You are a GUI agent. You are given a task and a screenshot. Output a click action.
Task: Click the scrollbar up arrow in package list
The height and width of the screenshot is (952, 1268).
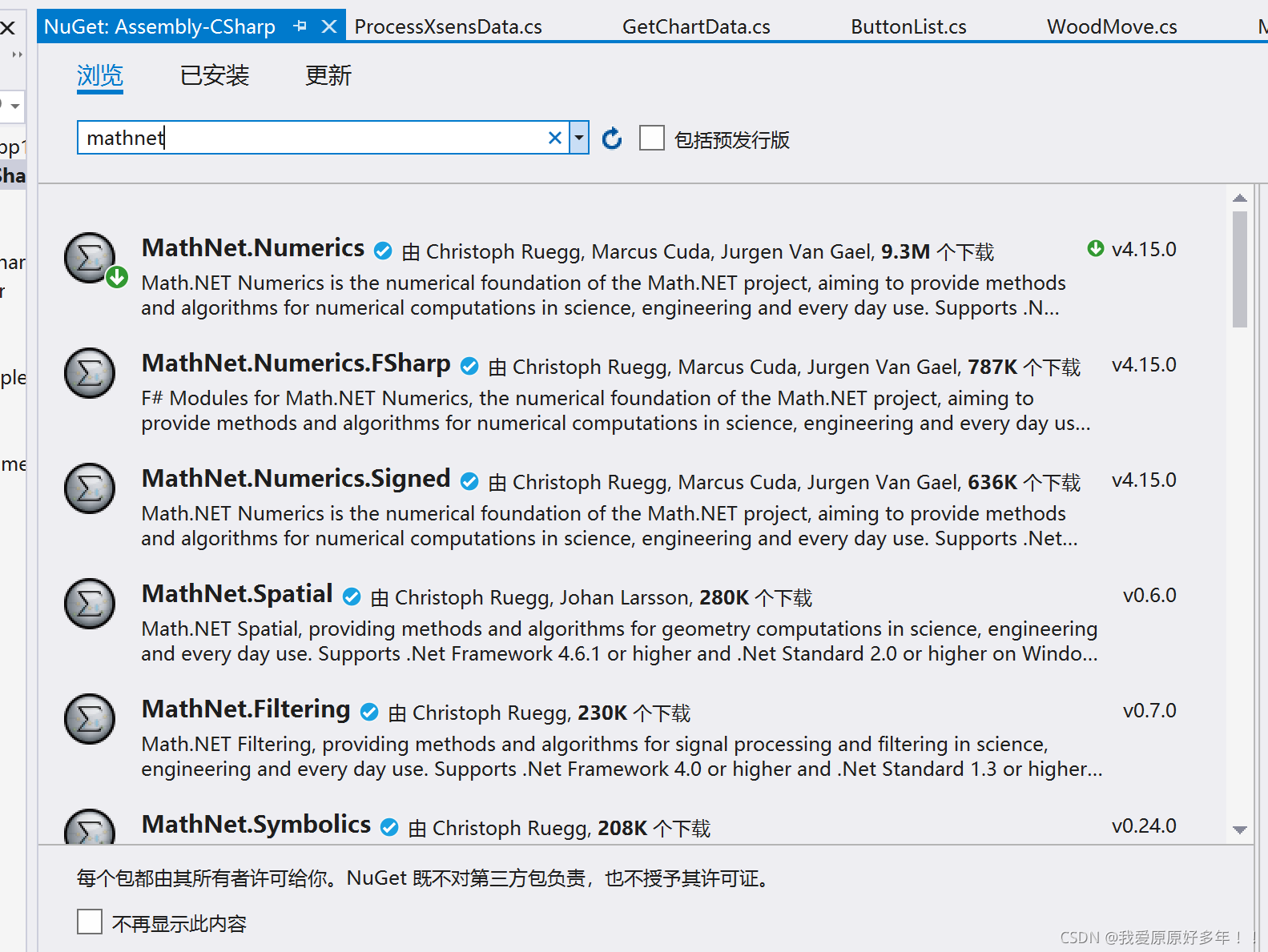click(x=1240, y=198)
